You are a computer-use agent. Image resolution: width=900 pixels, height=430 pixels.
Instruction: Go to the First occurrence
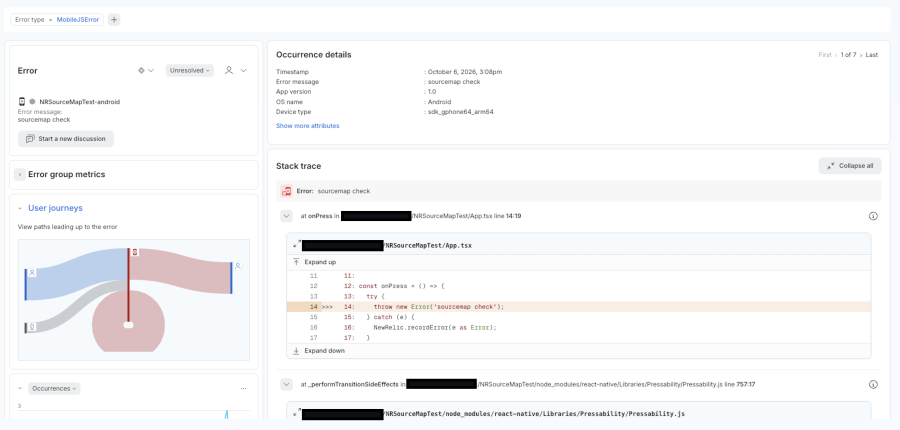pos(825,55)
